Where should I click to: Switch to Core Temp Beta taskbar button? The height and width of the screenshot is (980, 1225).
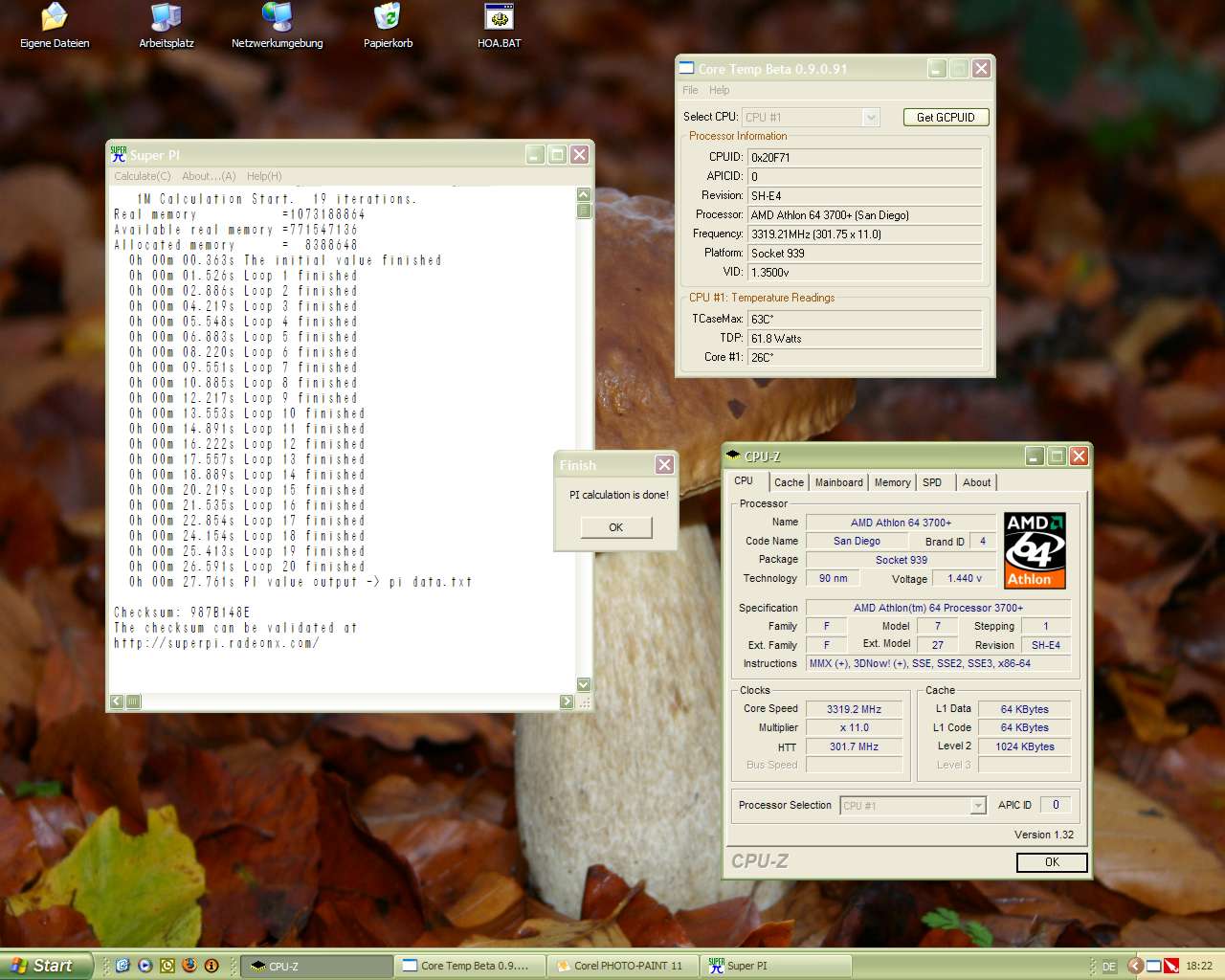pyautogui.click(x=470, y=966)
